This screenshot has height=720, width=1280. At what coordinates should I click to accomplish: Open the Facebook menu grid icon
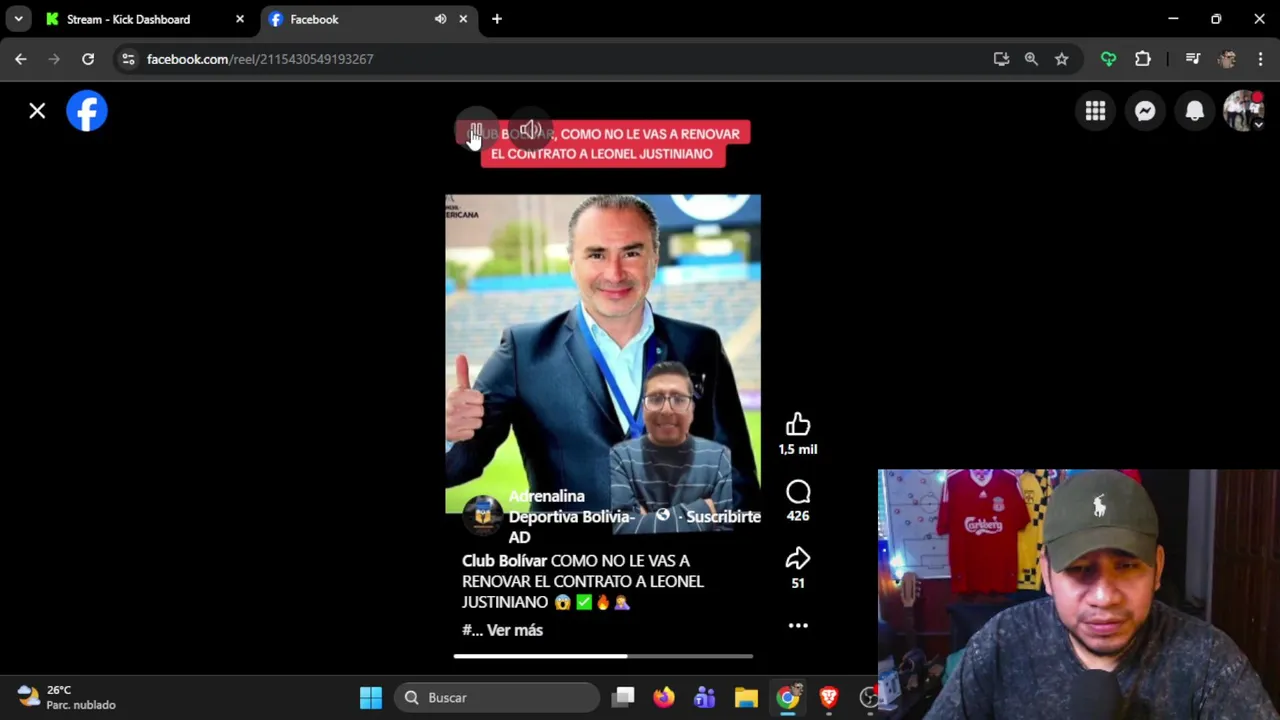coord(1095,111)
